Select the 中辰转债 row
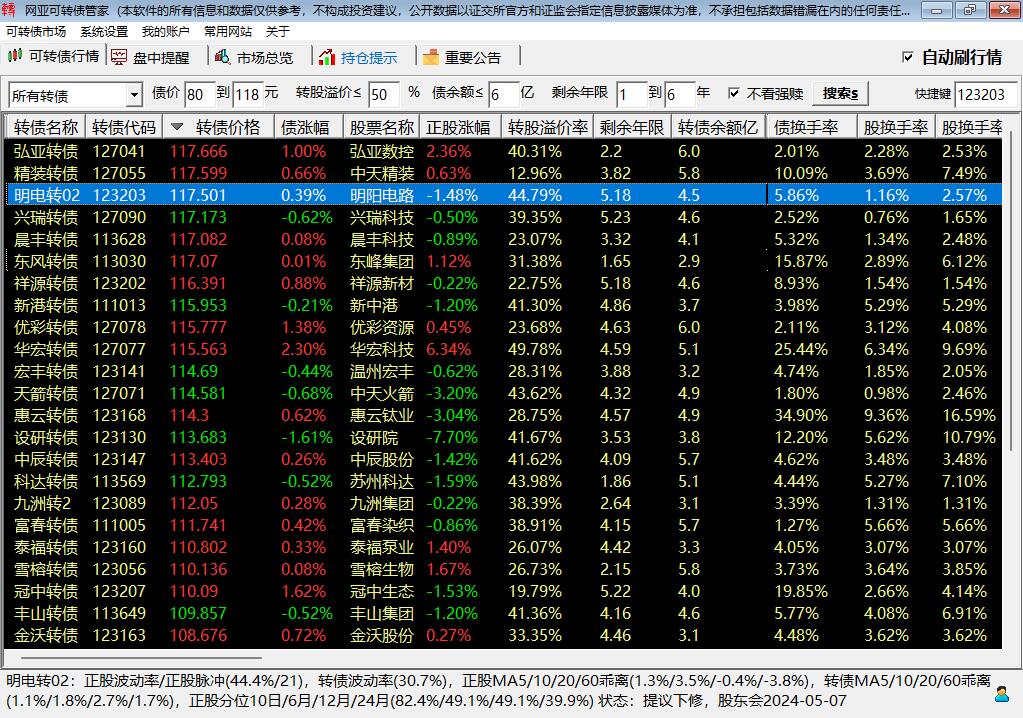This screenshot has height=718, width=1023. pyautogui.click(x=504, y=460)
